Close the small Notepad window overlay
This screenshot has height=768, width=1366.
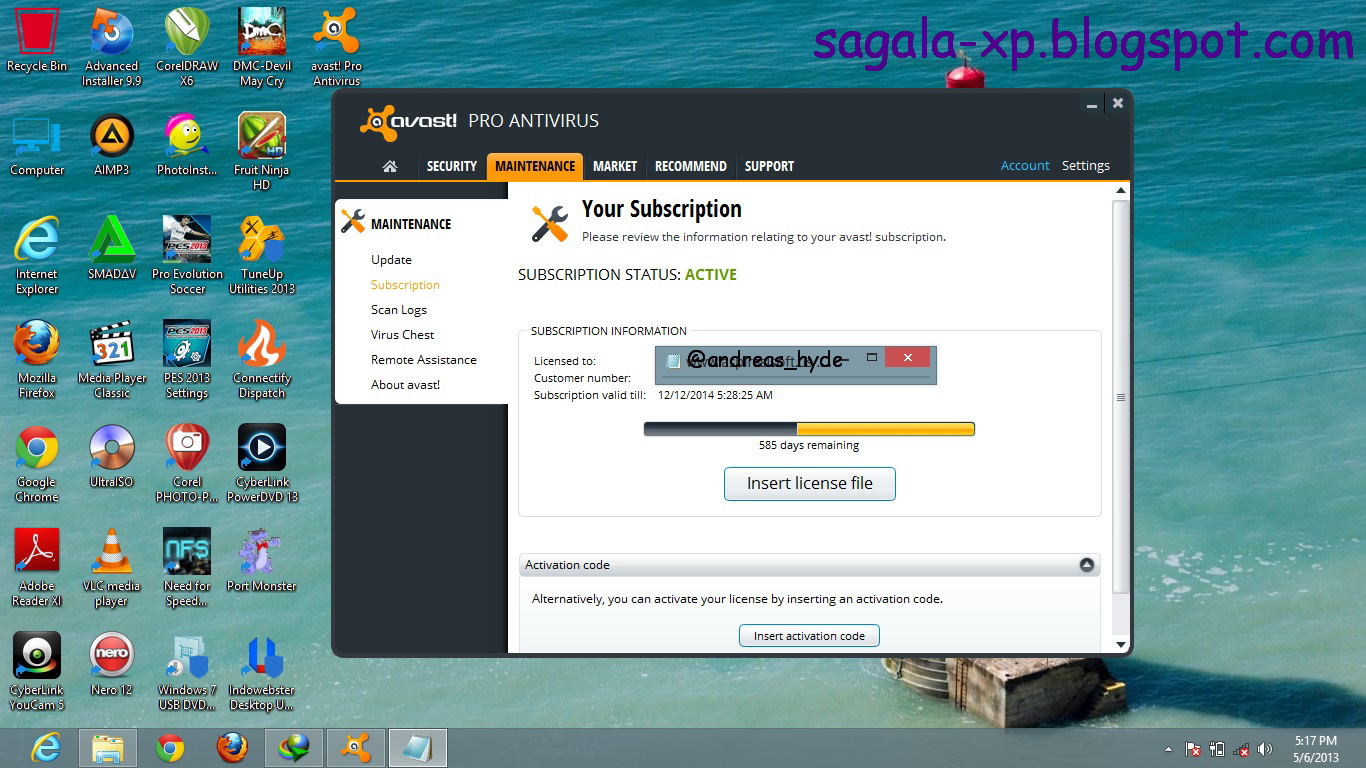coord(907,357)
